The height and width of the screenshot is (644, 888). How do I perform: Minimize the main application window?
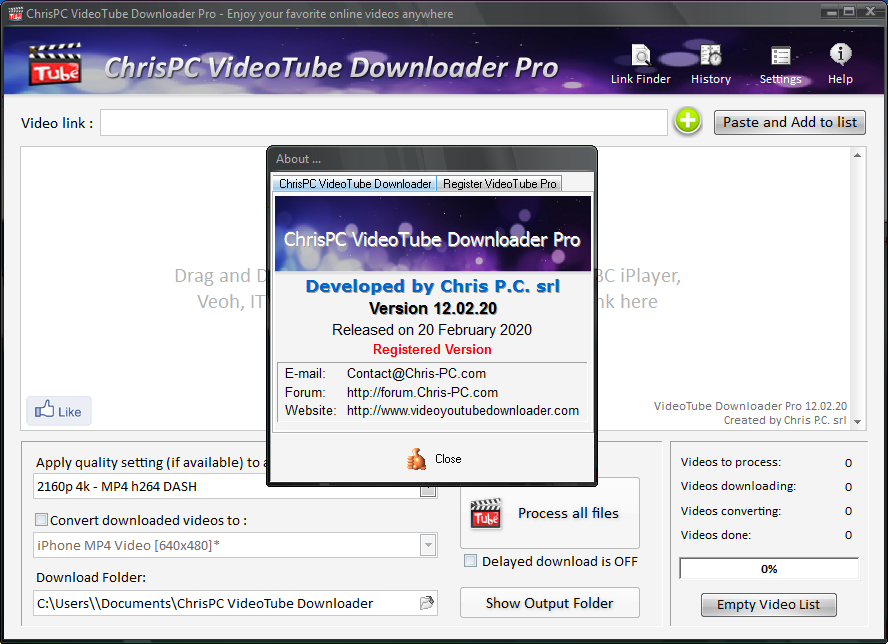[831, 11]
